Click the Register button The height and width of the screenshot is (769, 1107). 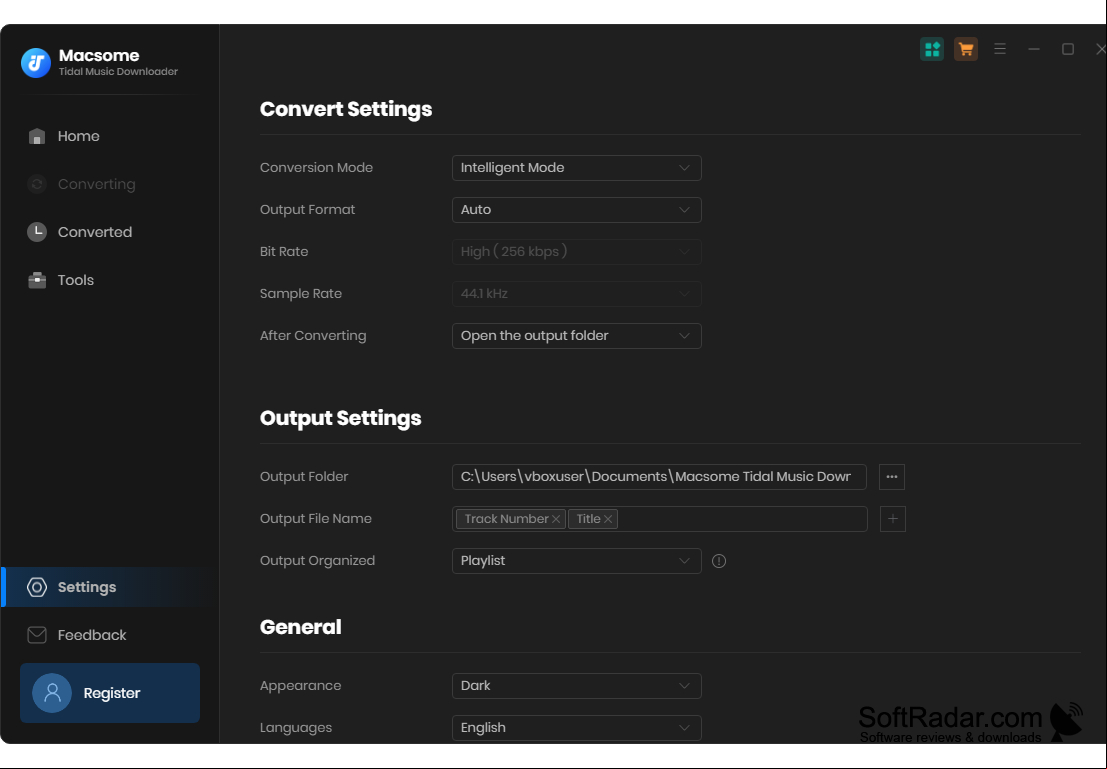110,693
